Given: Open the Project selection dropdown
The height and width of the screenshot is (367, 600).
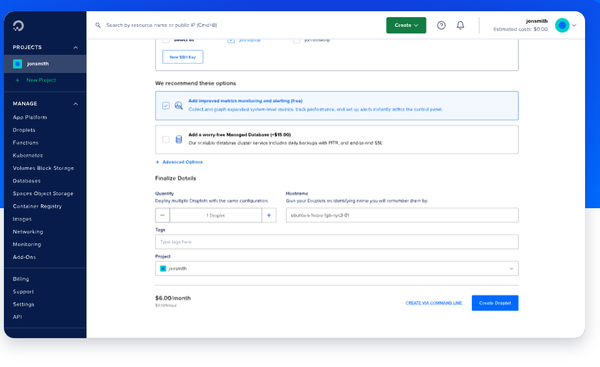Looking at the screenshot, I should click(x=337, y=269).
